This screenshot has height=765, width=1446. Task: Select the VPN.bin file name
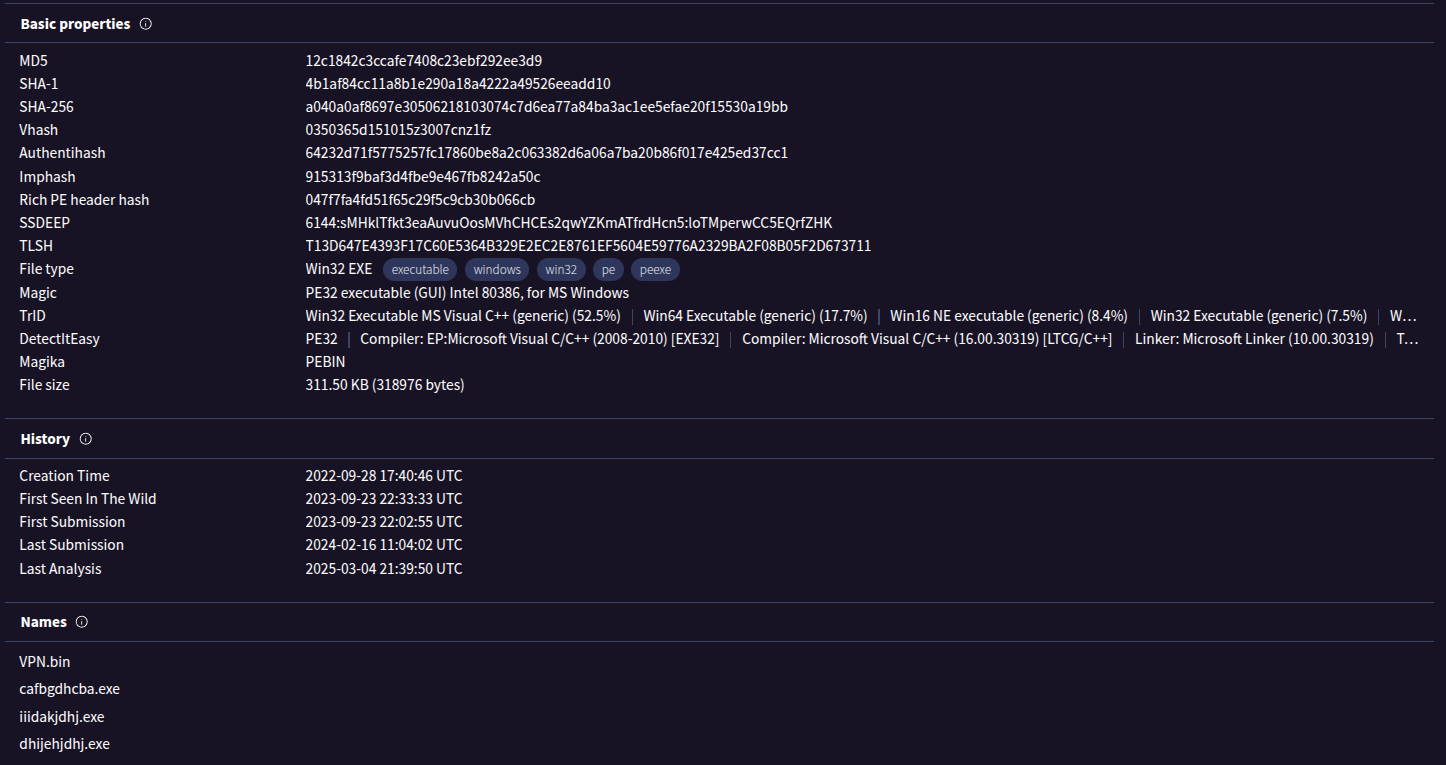(45, 662)
